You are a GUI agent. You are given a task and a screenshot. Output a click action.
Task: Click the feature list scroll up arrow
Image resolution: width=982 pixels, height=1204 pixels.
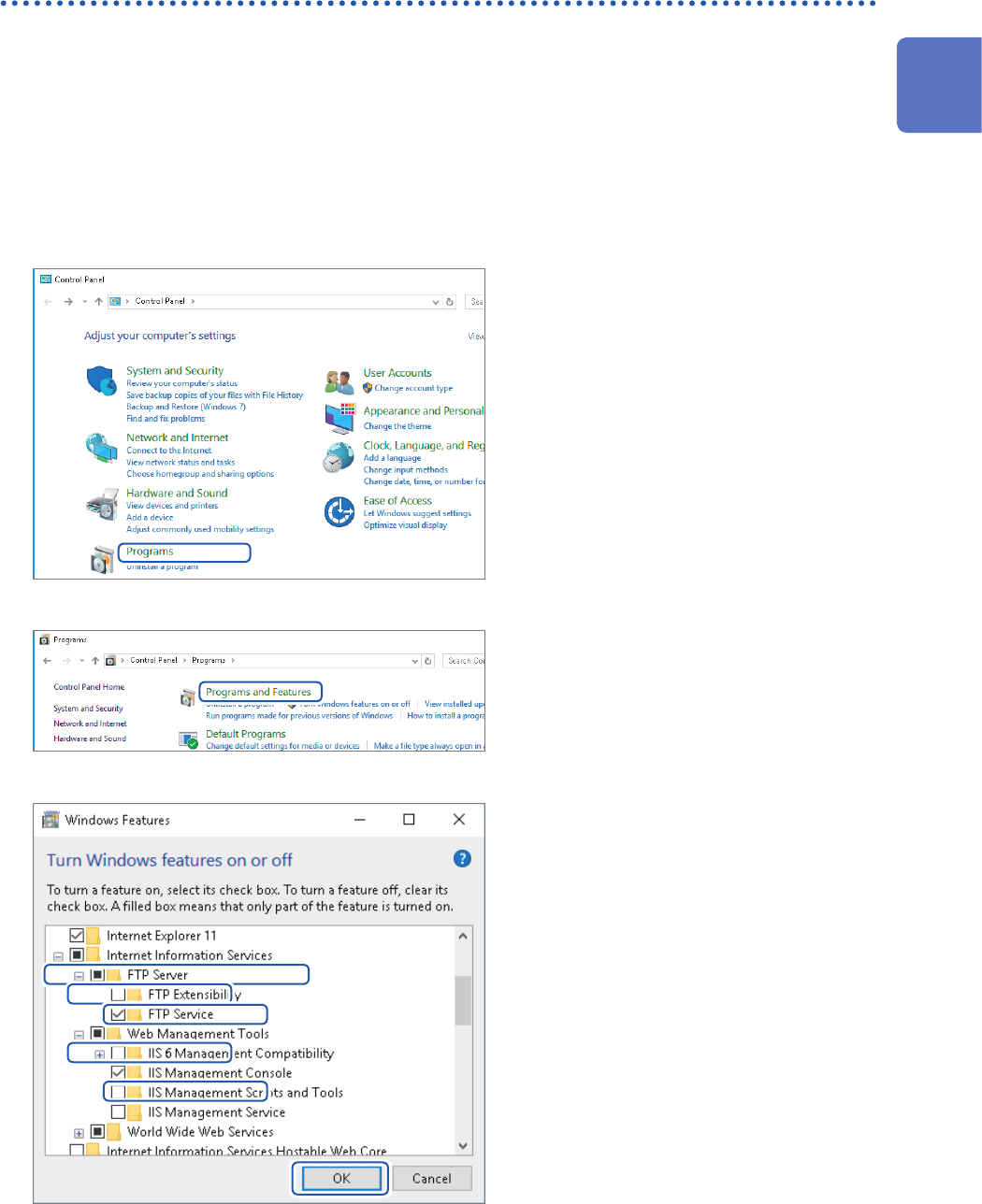[463, 935]
